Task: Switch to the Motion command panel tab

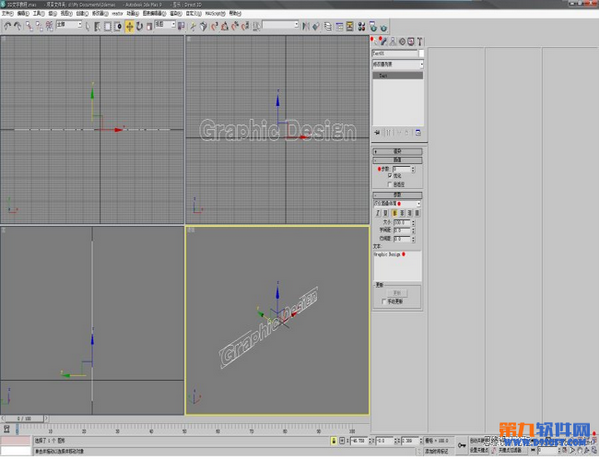Action: (x=402, y=41)
